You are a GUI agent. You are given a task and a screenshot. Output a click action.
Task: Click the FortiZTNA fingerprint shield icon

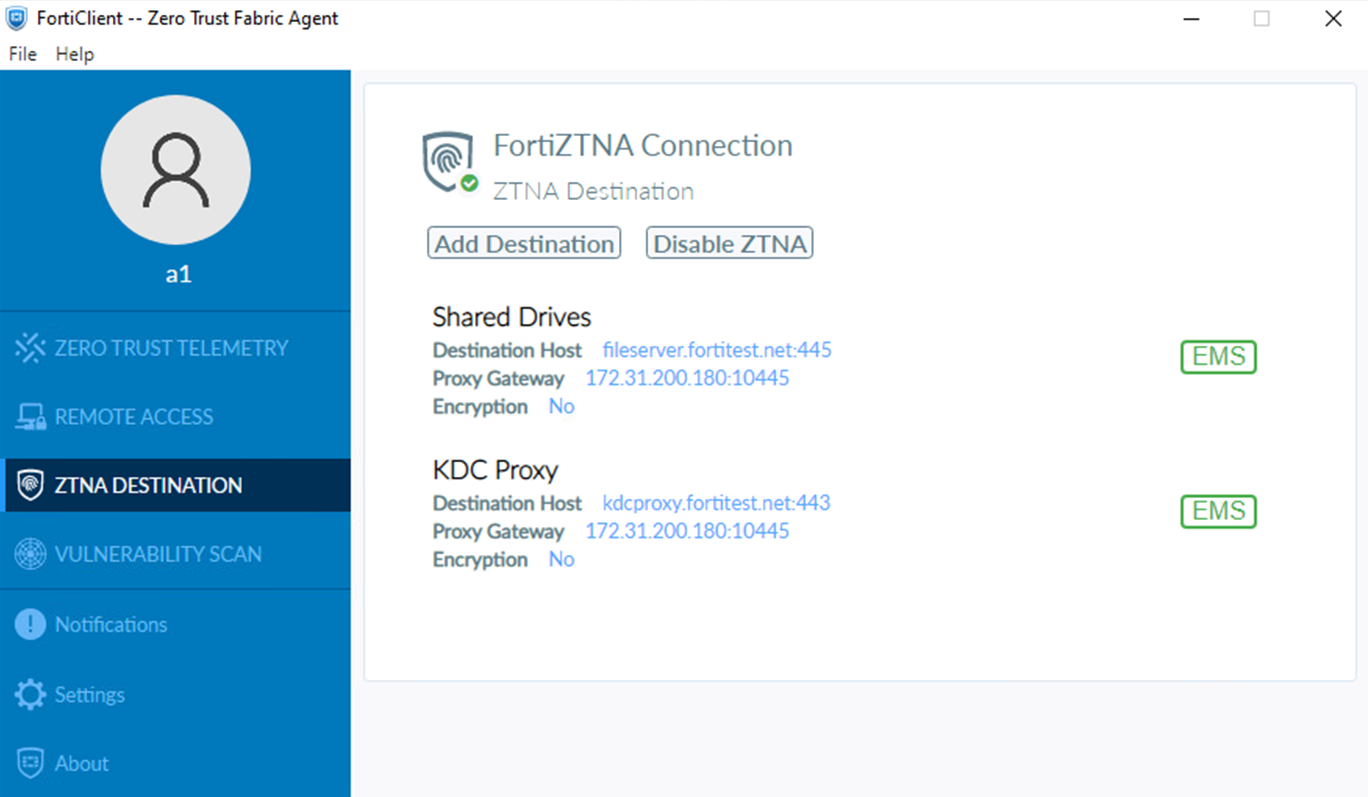[x=448, y=158]
